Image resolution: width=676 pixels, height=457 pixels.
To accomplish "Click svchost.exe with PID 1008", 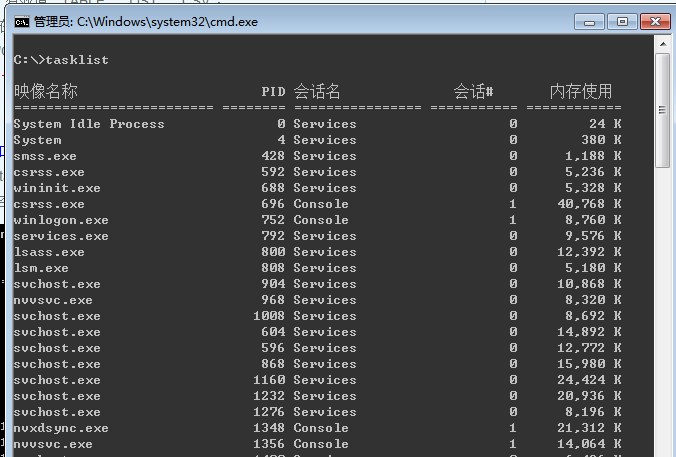I will click(57, 316).
